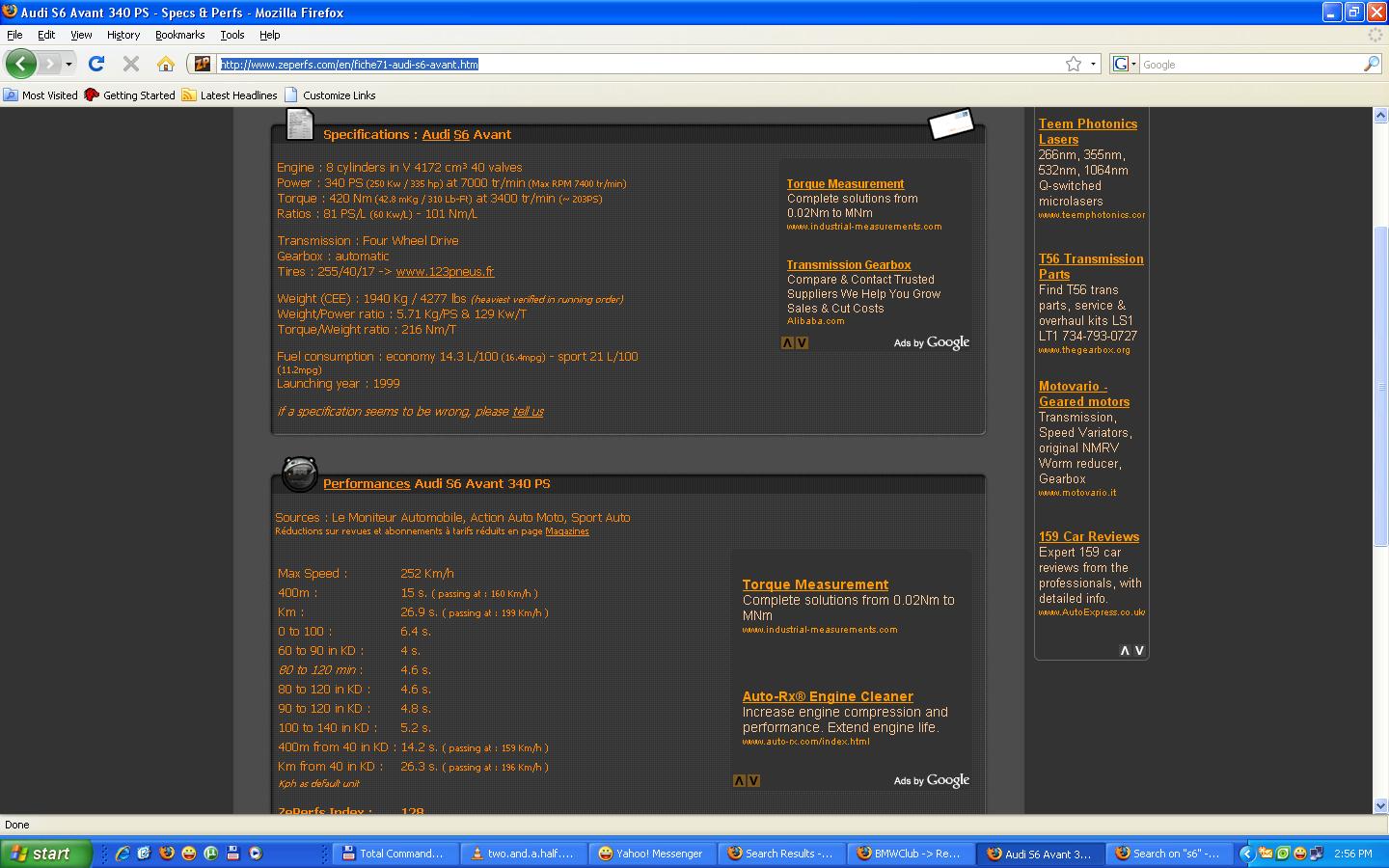The image size is (1389, 868).
Task: Open the Getting Started bookmark
Action: [130, 95]
